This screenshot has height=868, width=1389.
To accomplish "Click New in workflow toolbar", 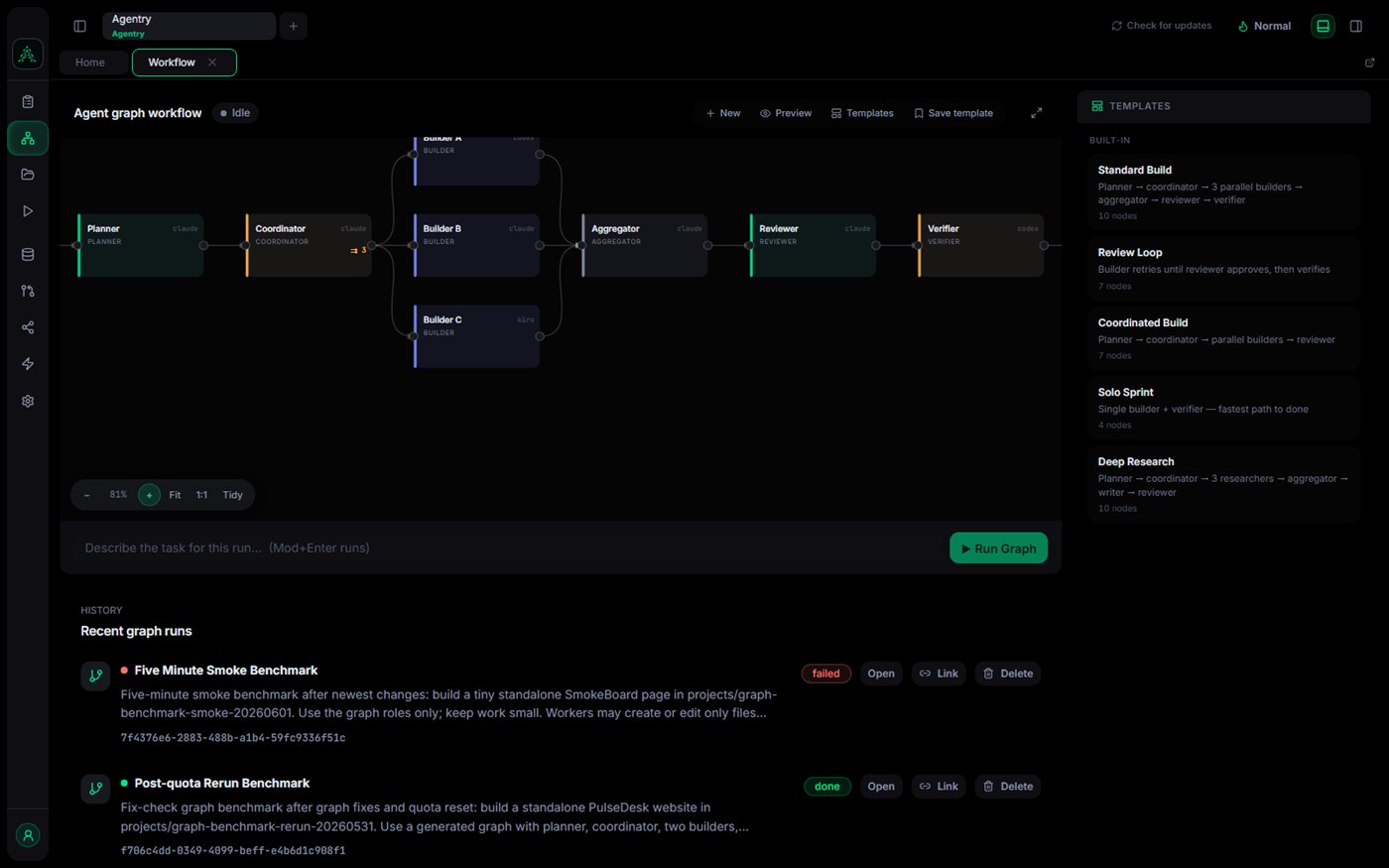I will [723, 113].
